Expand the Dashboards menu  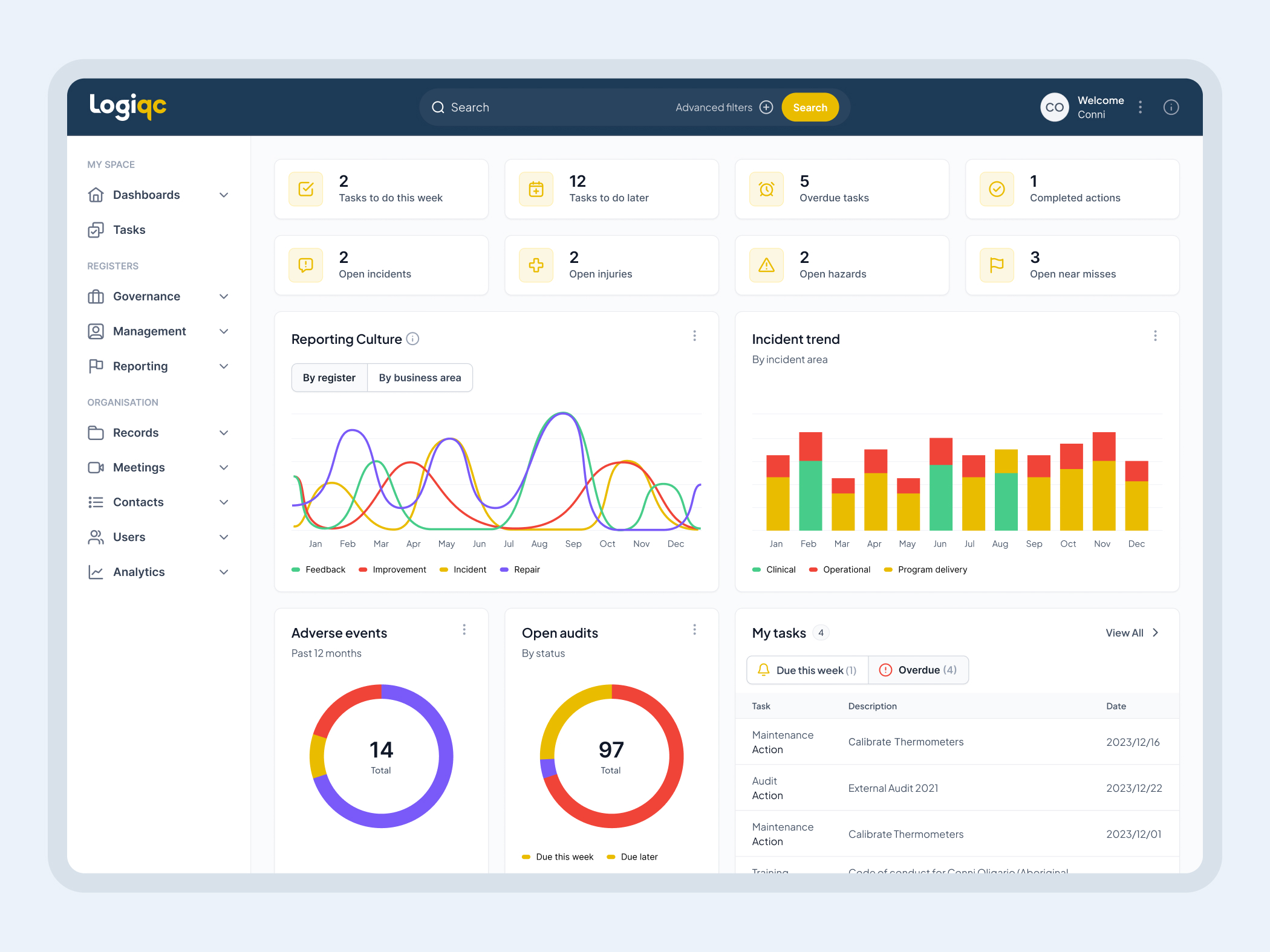(224, 195)
